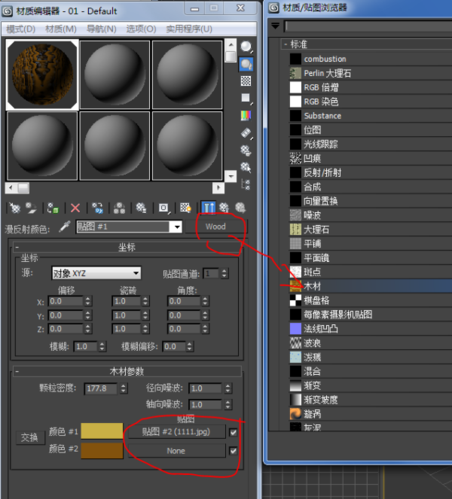This screenshot has width=452, height=499.
Task: Click the 贴图通道 spinner arrows
Action: [224, 274]
